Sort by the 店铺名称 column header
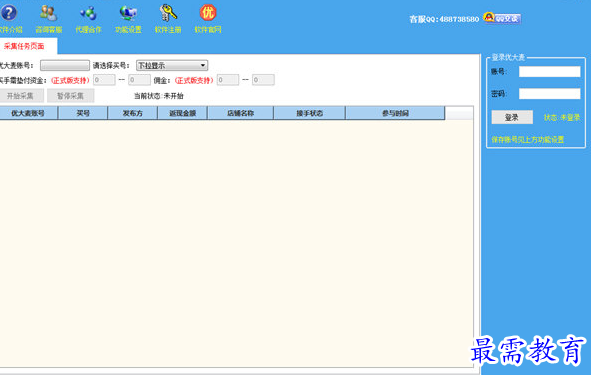 (240, 113)
